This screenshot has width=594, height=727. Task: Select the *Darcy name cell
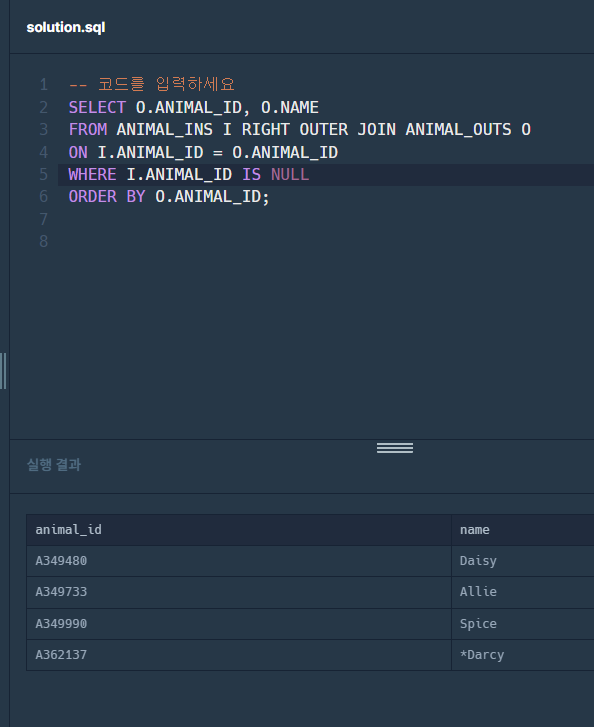click(x=523, y=655)
